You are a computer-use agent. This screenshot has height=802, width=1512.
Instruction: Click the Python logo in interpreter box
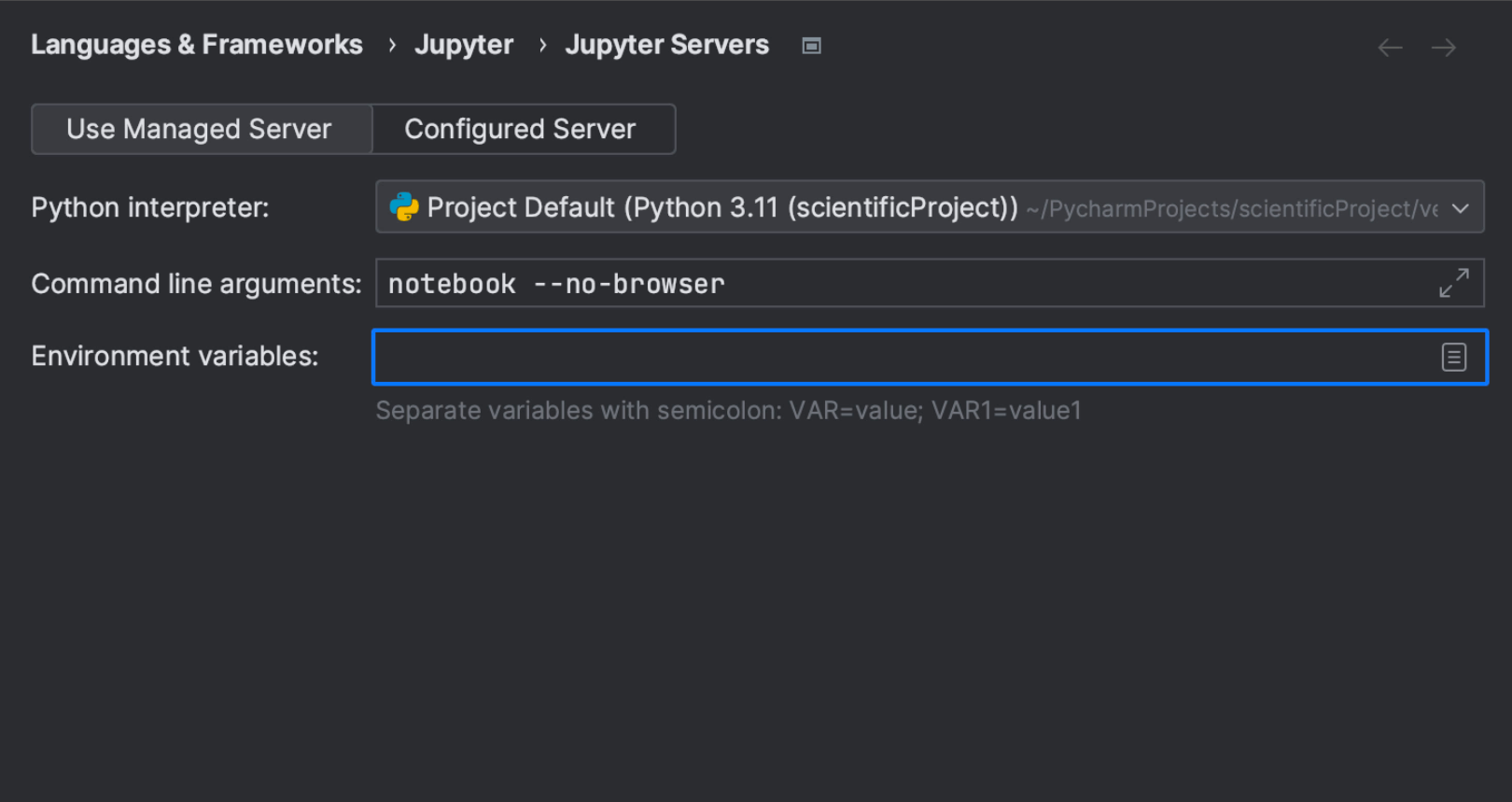coord(404,207)
